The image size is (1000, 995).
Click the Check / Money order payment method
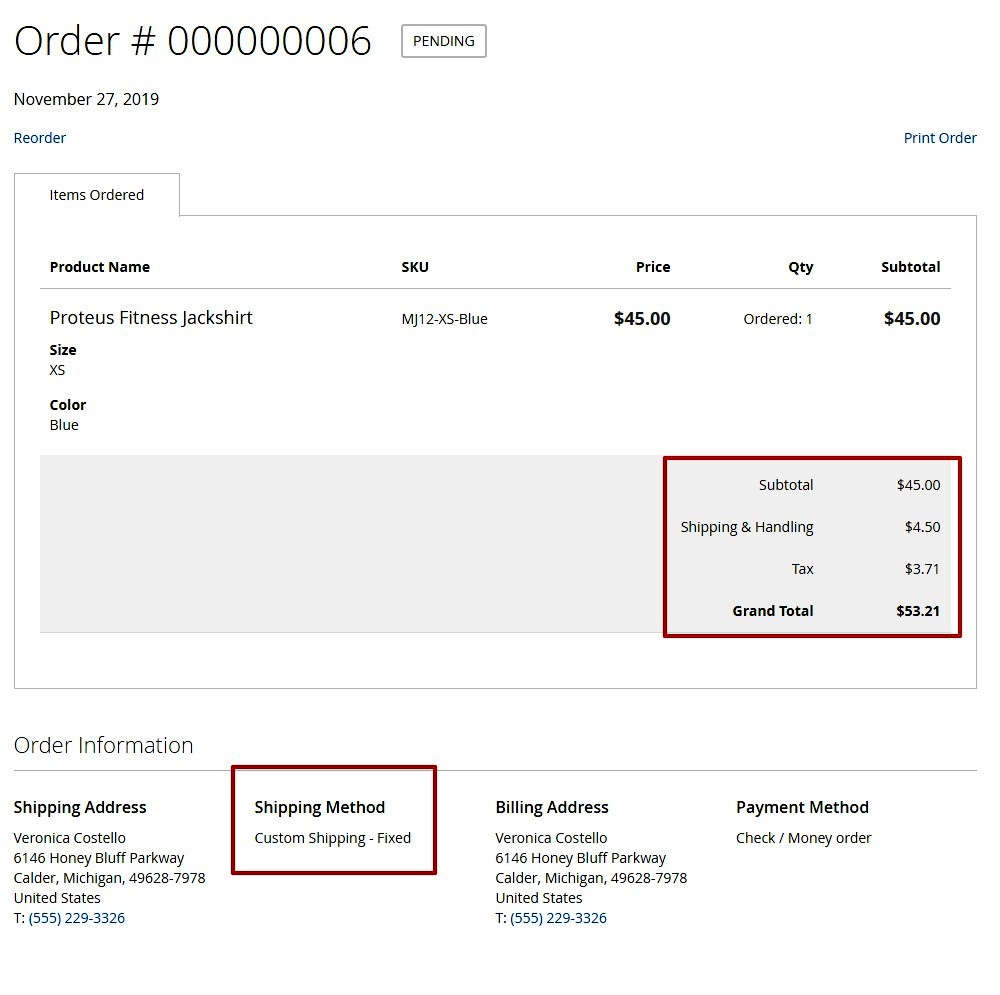click(803, 838)
